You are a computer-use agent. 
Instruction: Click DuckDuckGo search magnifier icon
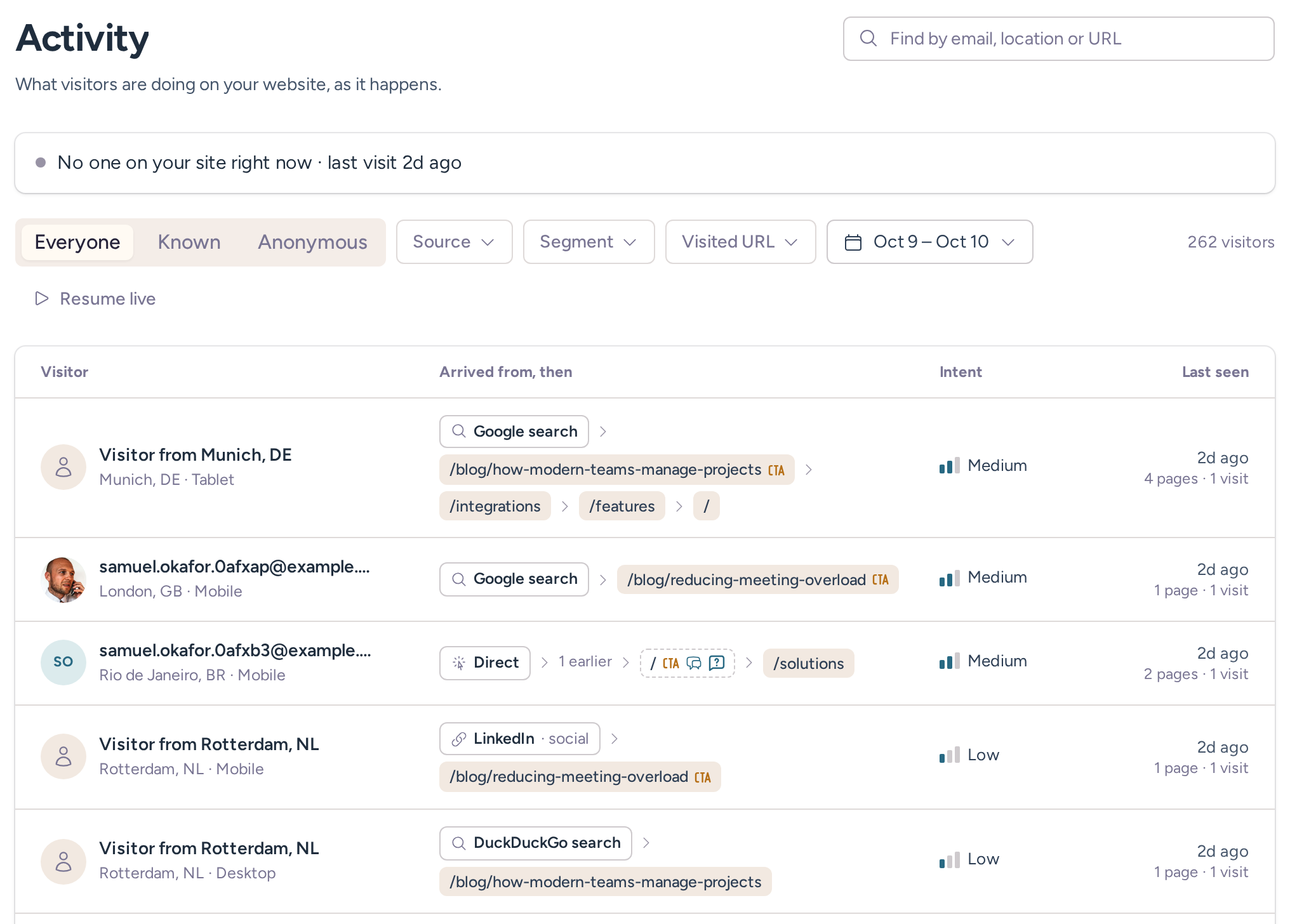pos(458,843)
